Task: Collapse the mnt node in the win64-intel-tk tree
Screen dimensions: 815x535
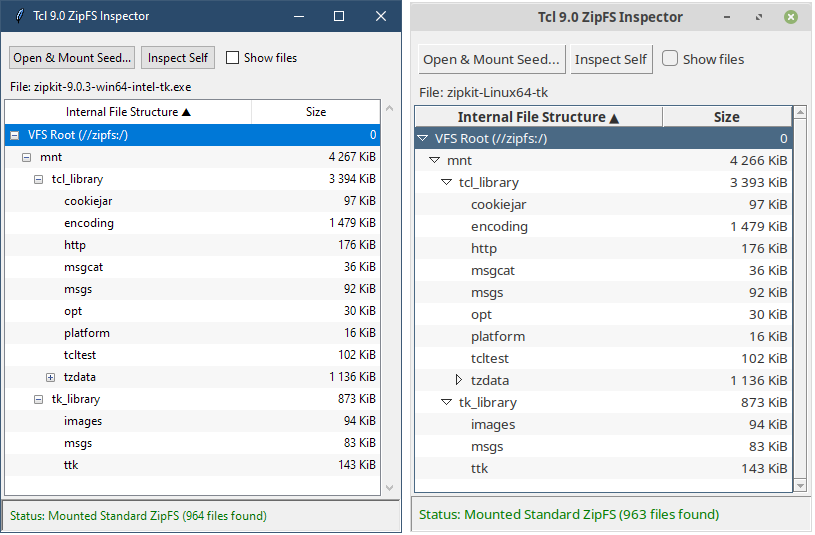Action: [x=26, y=157]
